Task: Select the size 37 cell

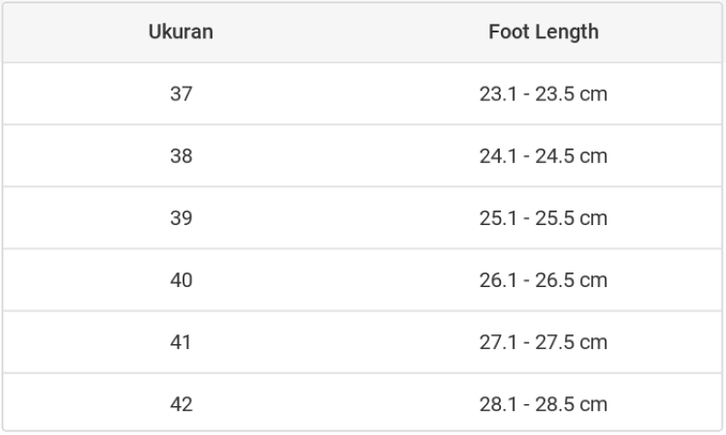Action: click(181, 94)
